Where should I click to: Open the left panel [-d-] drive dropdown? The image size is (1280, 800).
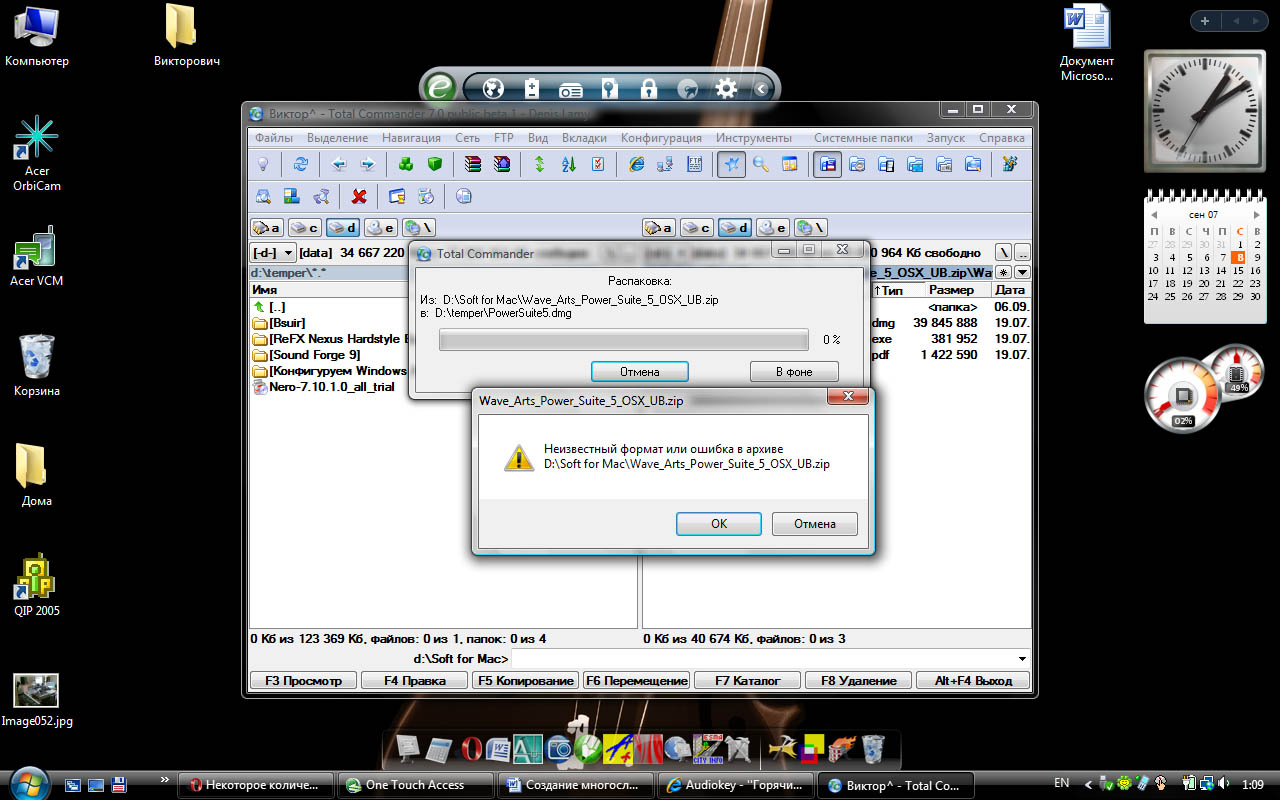click(x=273, y=253)
